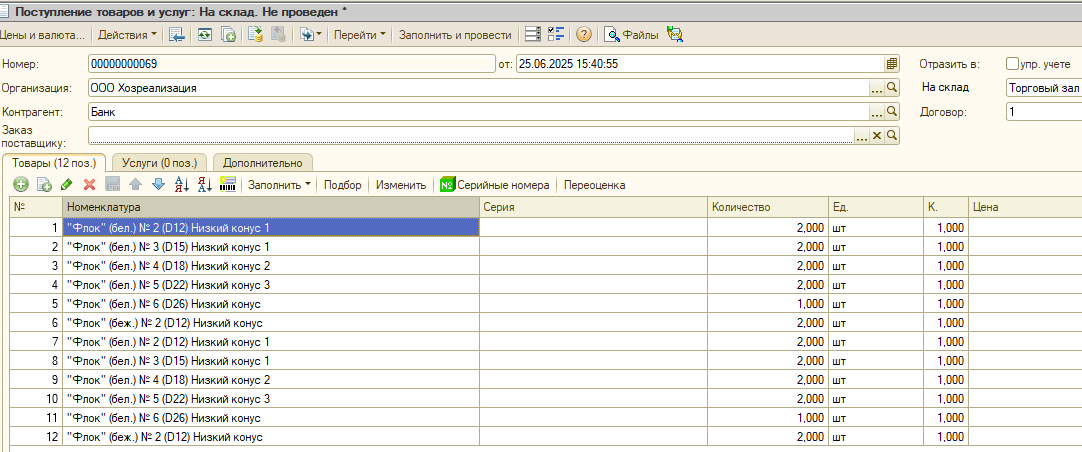
Task: Sort rows descending Я to A
Action: pyautogui.click(x=205, y=184)
